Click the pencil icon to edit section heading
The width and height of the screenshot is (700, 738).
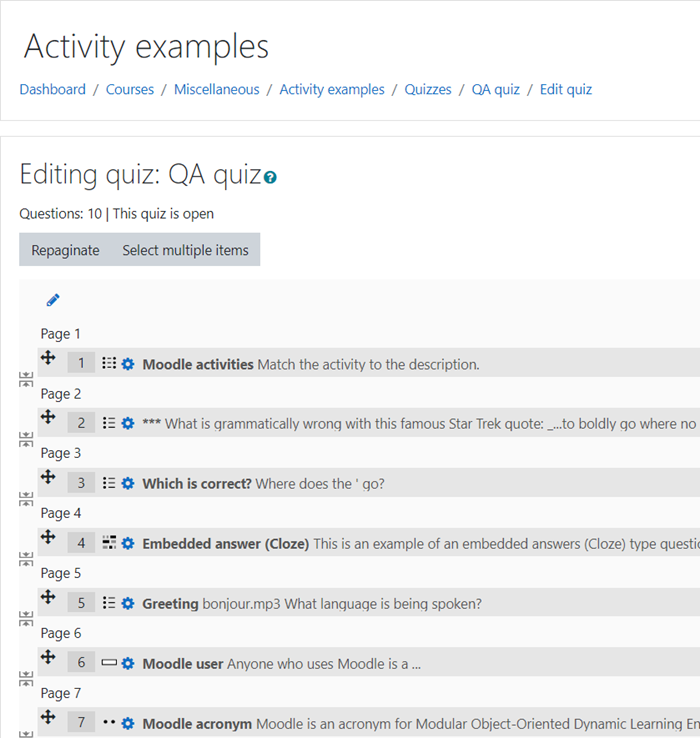[x=53, y=300]
